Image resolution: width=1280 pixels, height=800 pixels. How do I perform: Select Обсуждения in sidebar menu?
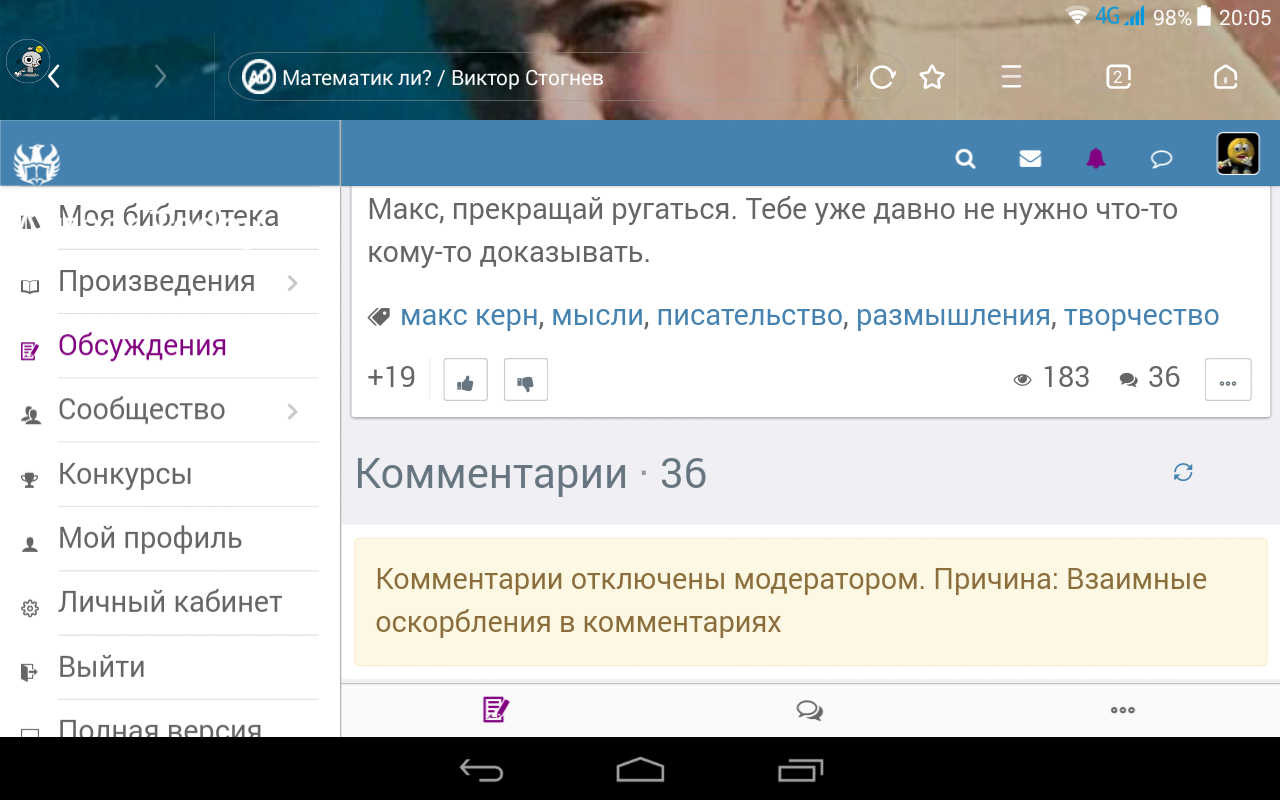(x=142, y=346)
